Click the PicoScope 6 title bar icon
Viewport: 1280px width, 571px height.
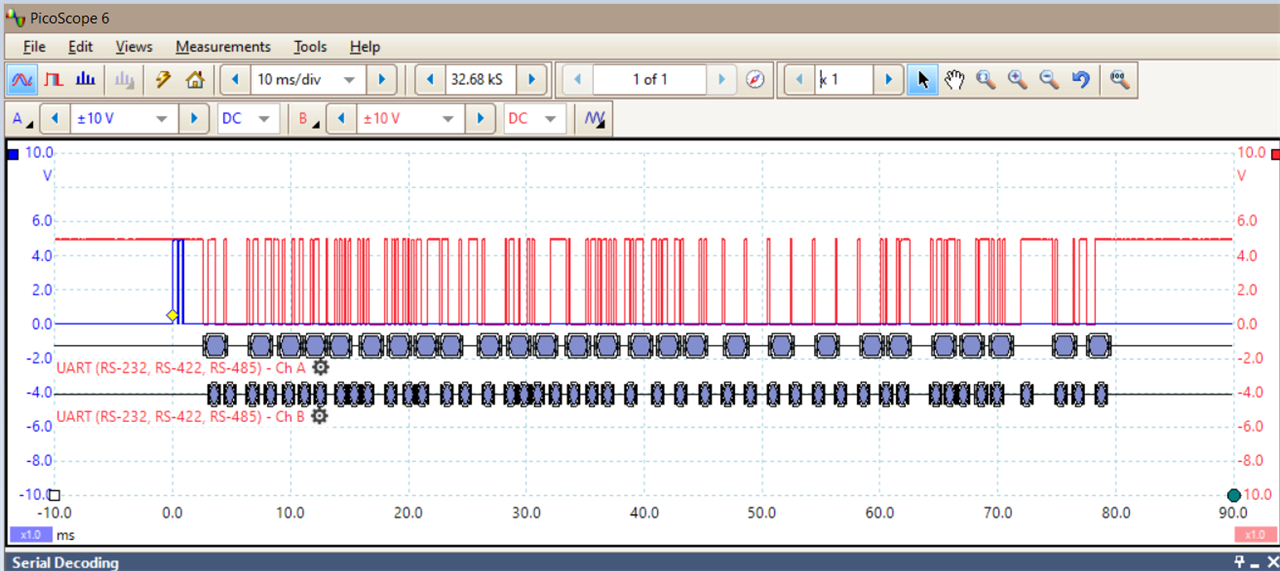click(15, 18)
